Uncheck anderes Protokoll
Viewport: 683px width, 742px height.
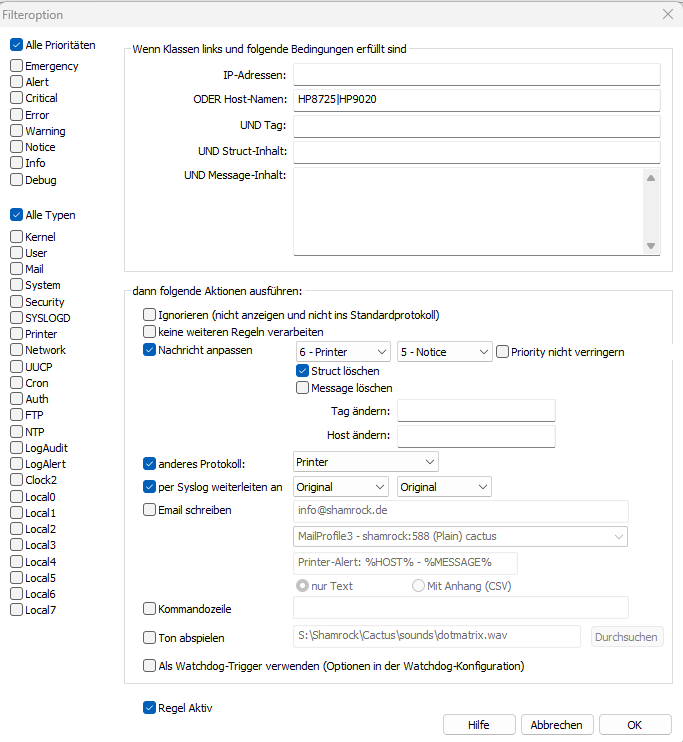tap(150, 464)
